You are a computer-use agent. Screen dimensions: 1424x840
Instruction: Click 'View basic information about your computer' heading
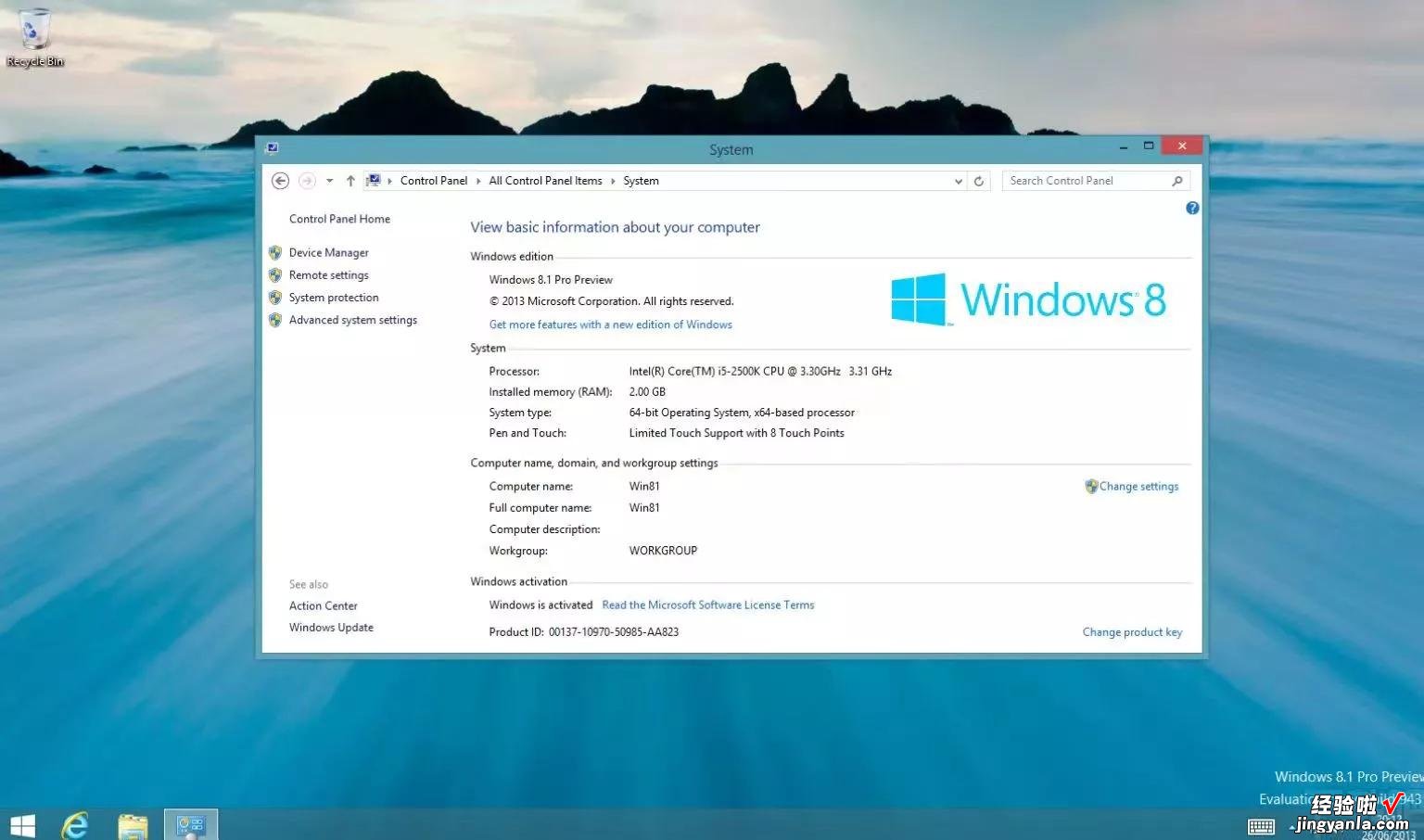point(615,227)
